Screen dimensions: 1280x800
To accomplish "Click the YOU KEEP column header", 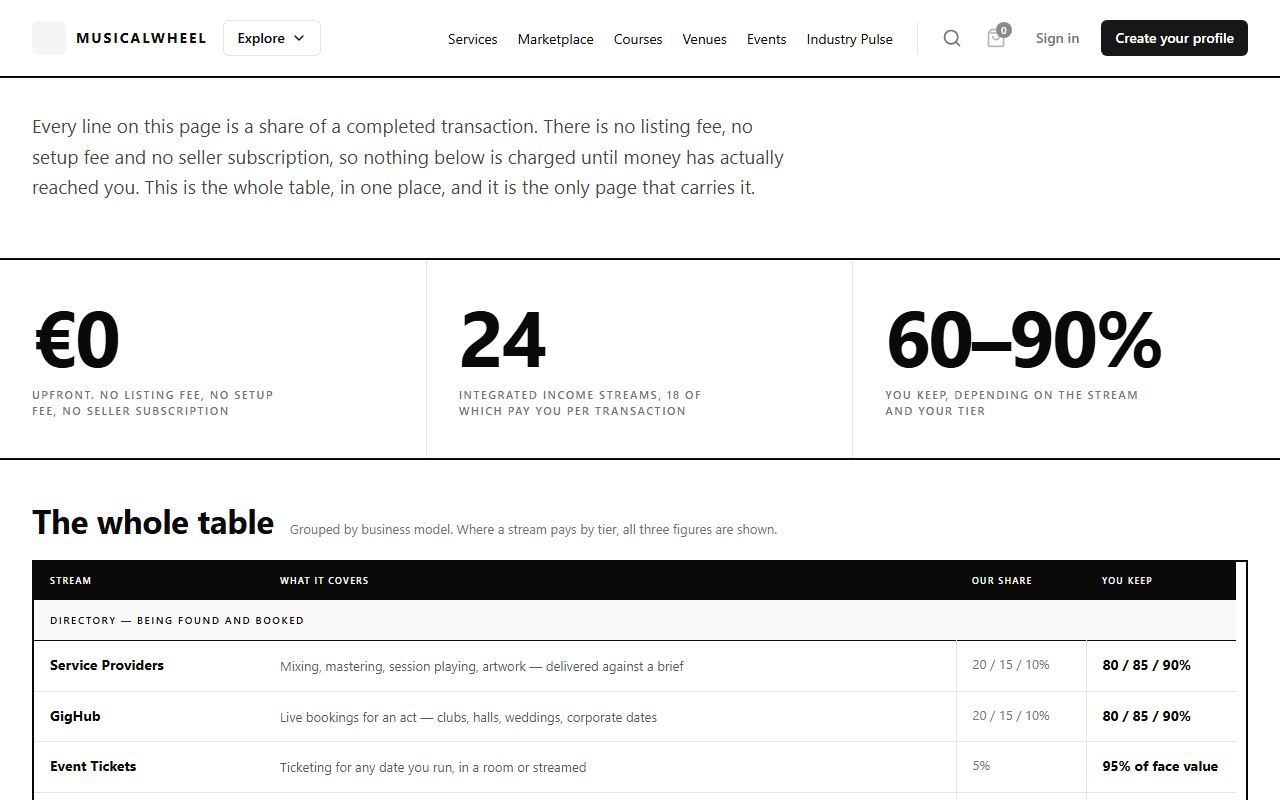I will (1127, 581).
